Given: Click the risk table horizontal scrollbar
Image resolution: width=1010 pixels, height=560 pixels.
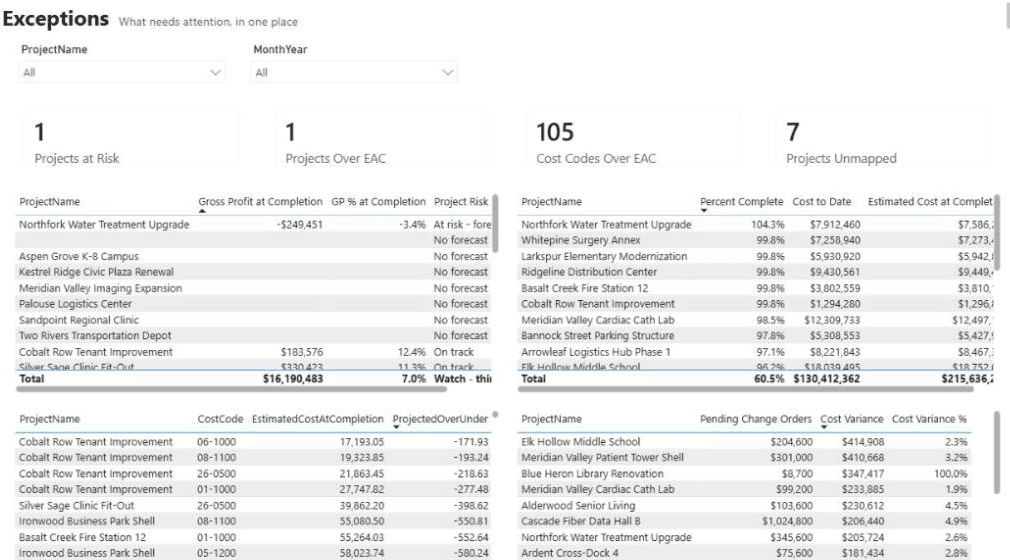Looking at the screenshot, I should [232, 389].
